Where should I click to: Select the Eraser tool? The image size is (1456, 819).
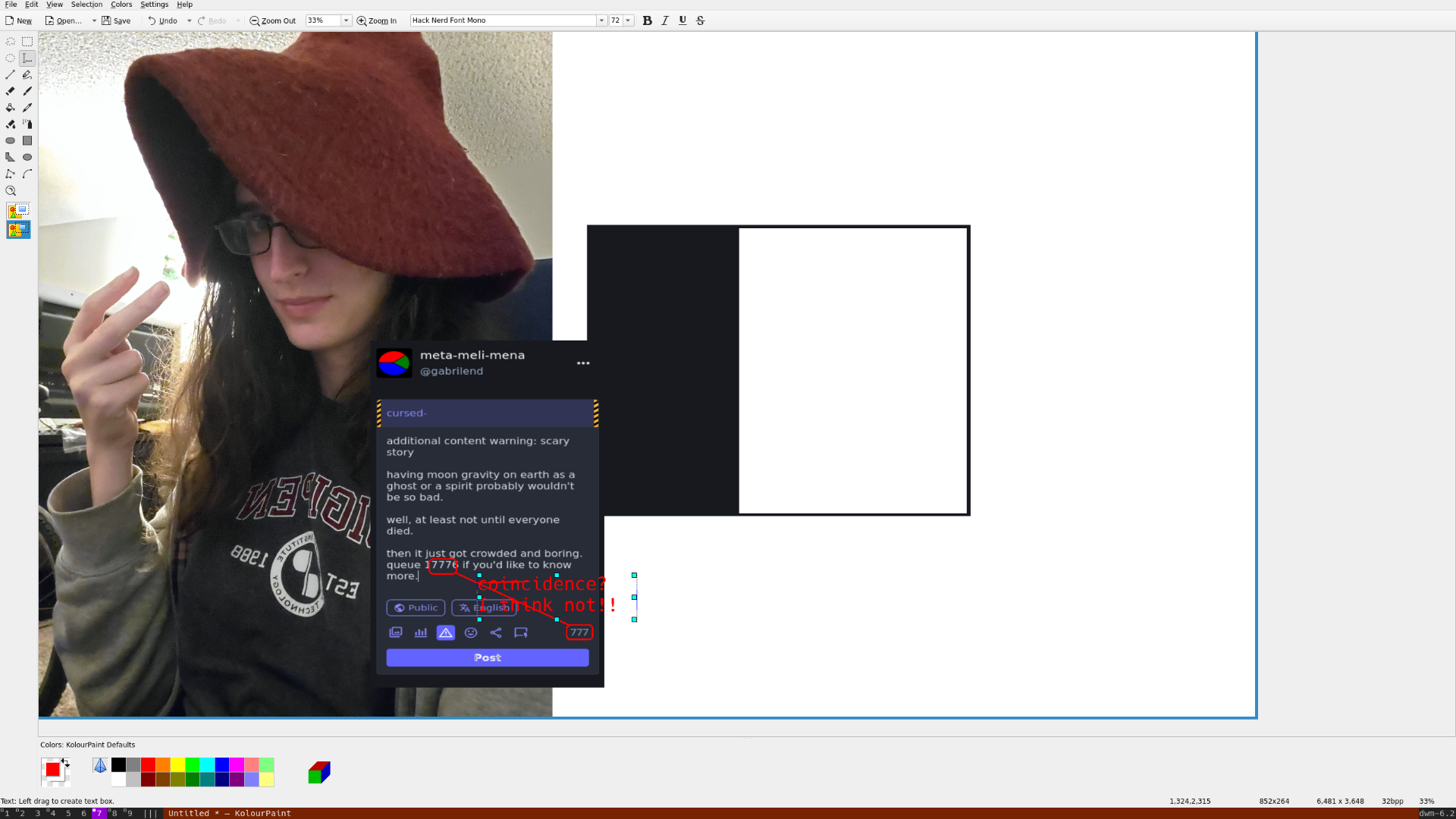pos(10,91)
